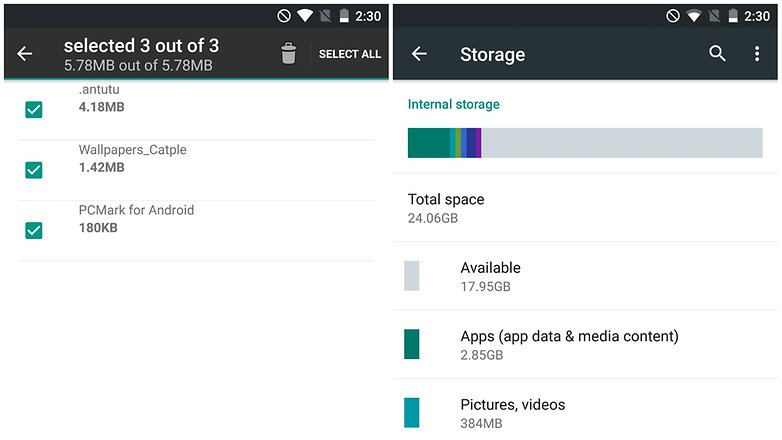The image size is (782, 440).
Task: Go back from the selection screen
Action: point(25,54)
